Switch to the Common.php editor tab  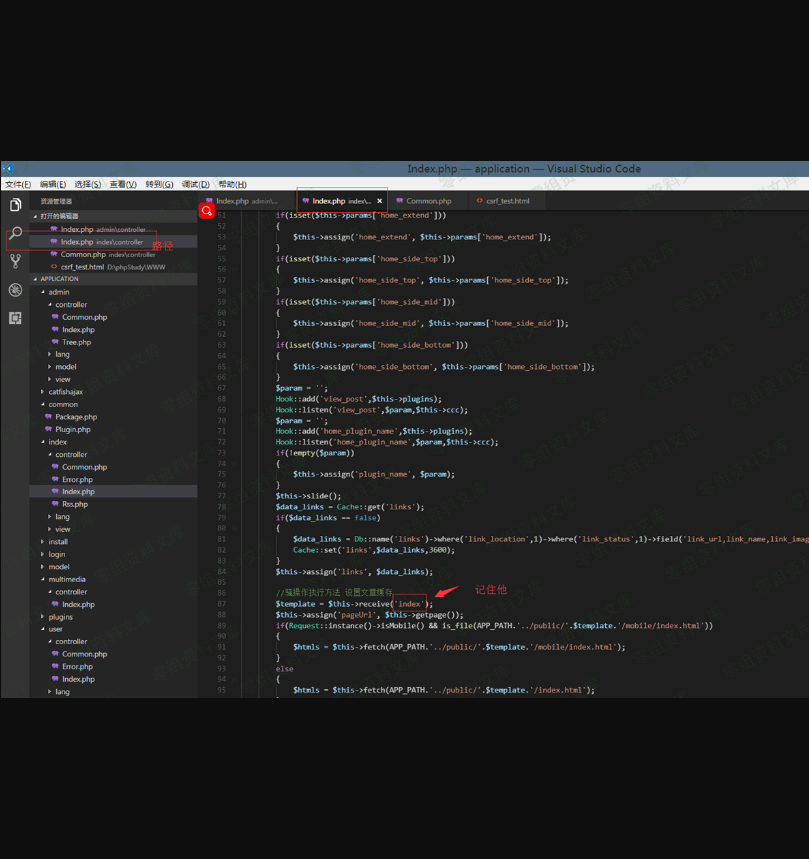pos(428,201)
